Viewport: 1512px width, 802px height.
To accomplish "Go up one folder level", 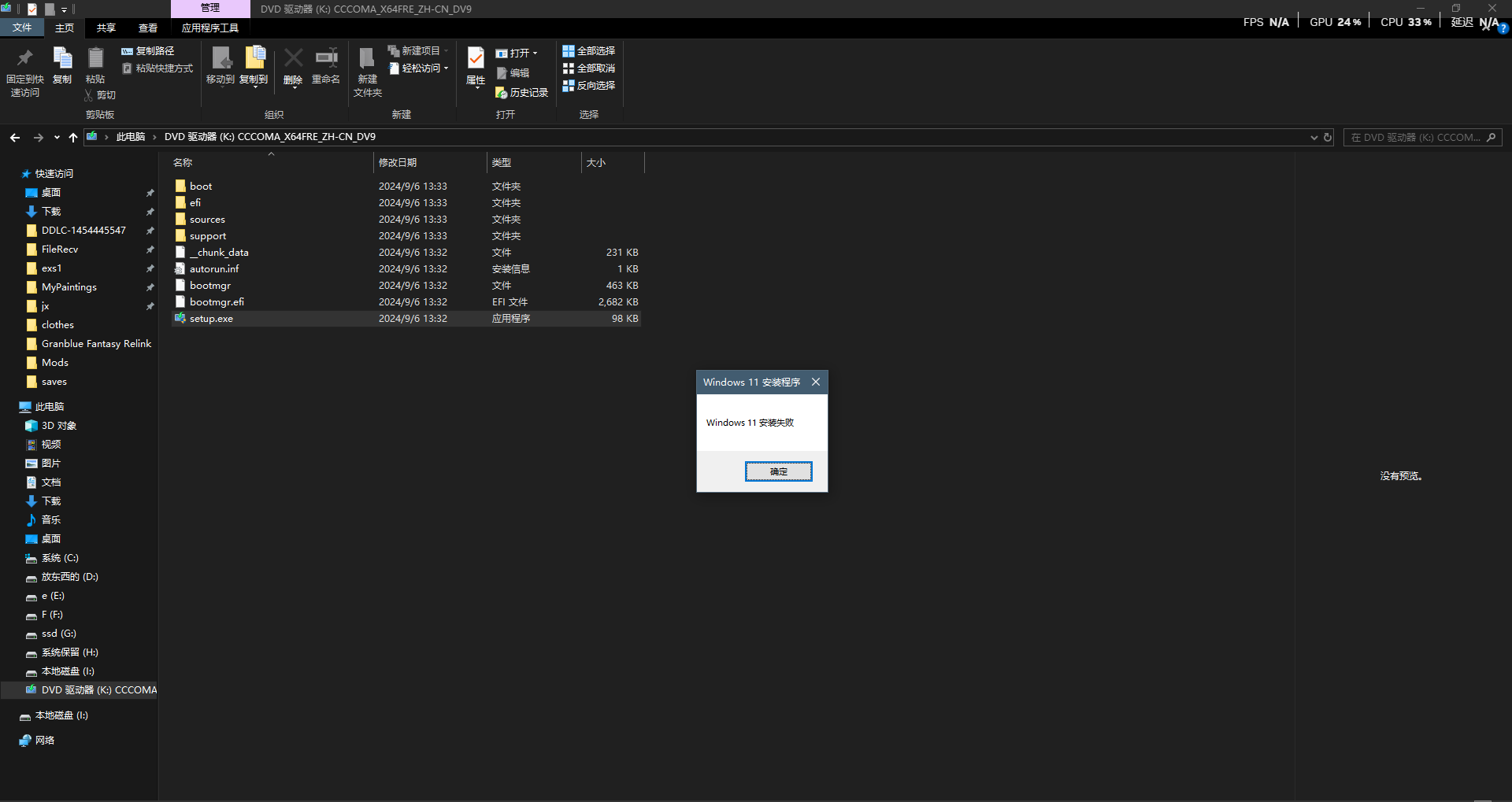I will 73,137.
